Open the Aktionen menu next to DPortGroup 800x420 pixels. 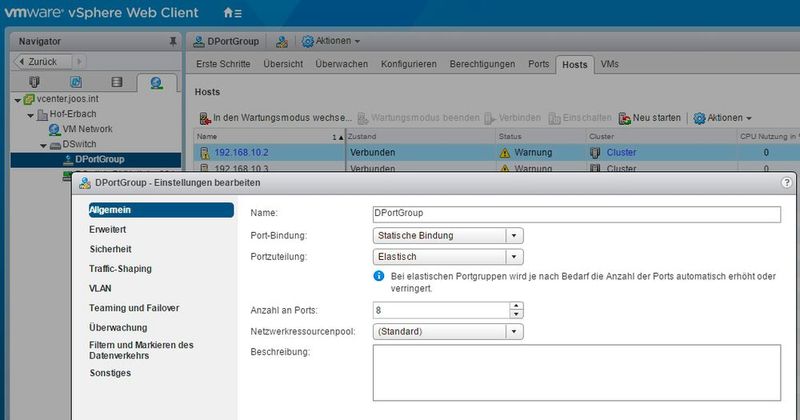click(331, 41)
